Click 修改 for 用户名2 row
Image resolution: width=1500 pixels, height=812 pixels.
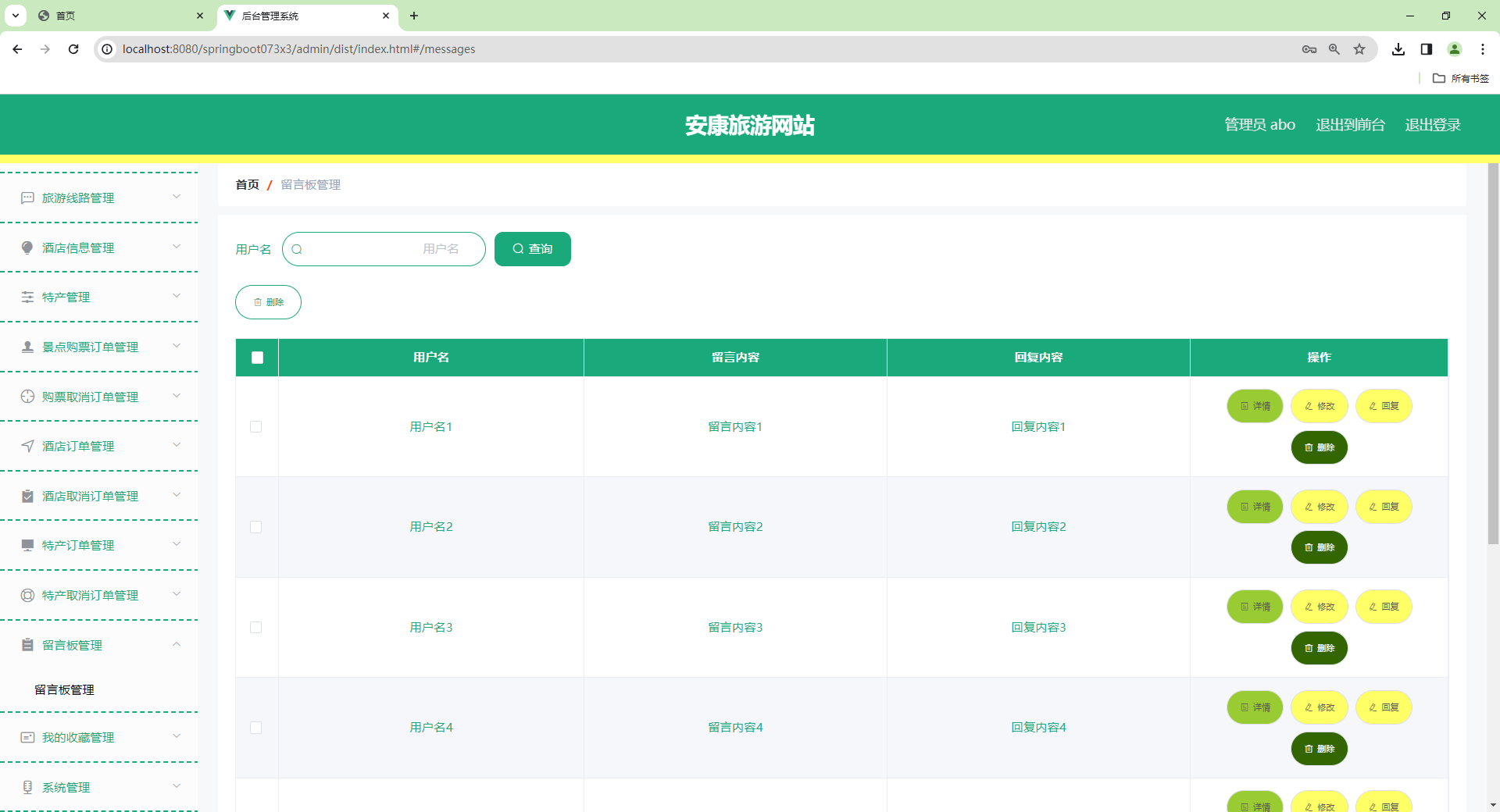pyautogui.click(x=1319, y=507)
